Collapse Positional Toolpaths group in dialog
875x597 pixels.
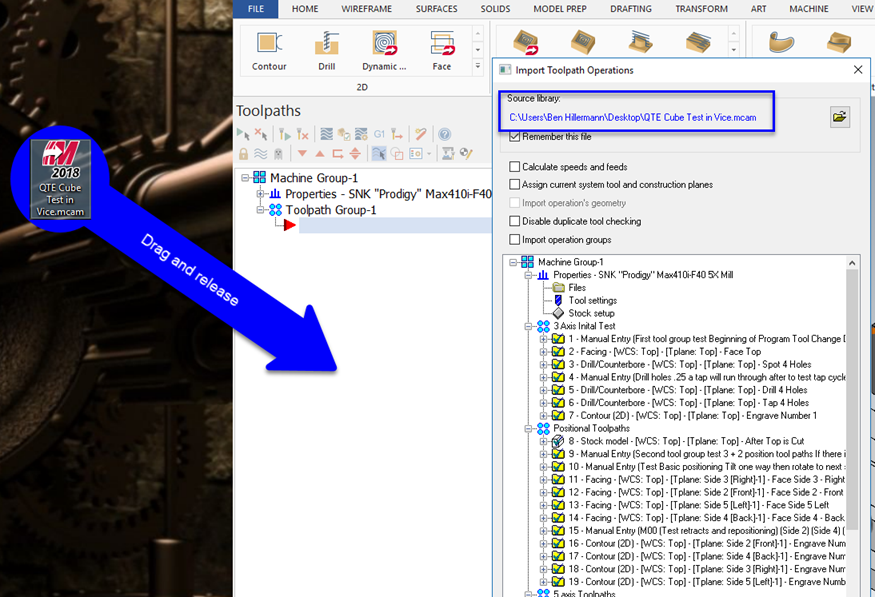[528, 429]
